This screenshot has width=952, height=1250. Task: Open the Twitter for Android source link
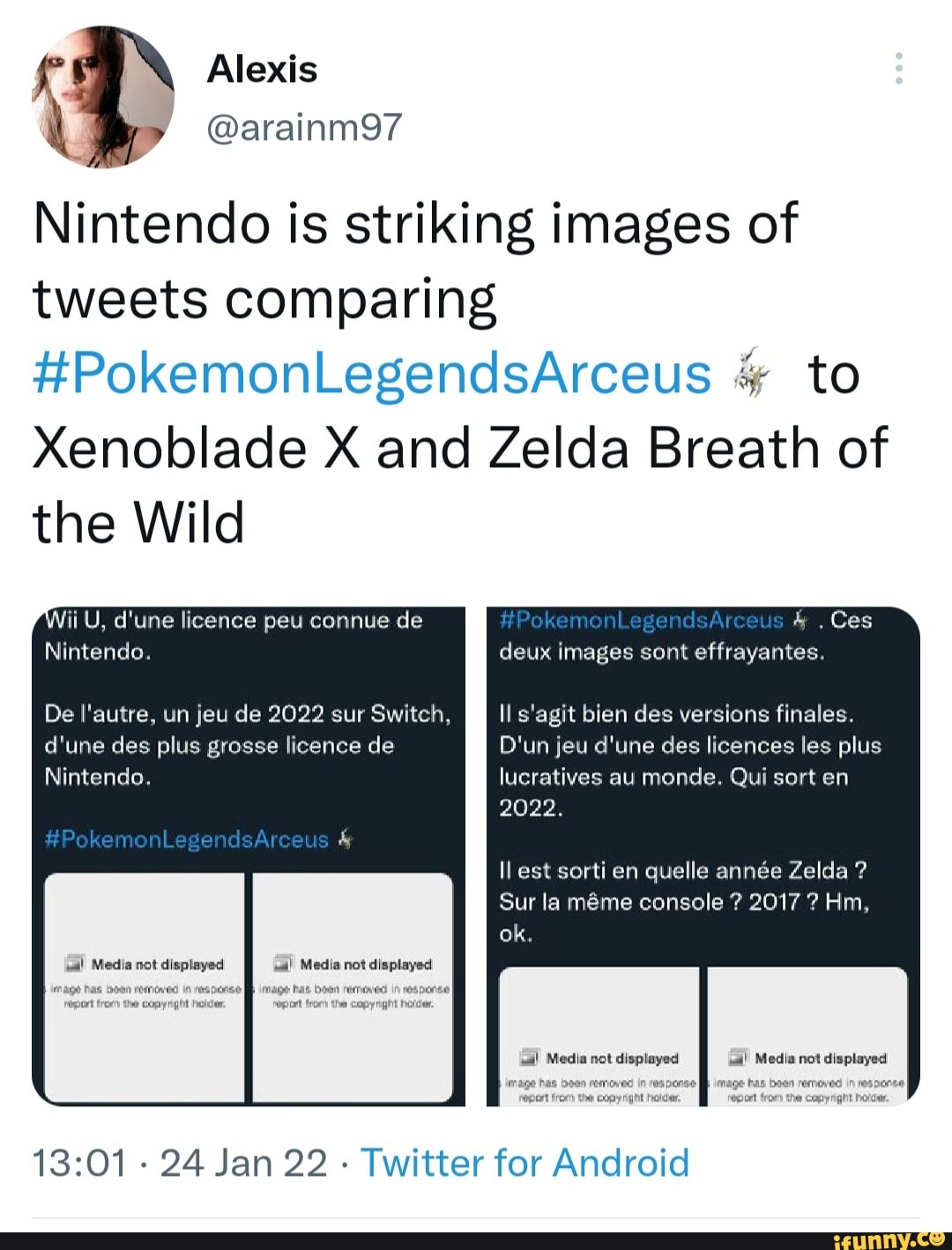(525, 1163)
